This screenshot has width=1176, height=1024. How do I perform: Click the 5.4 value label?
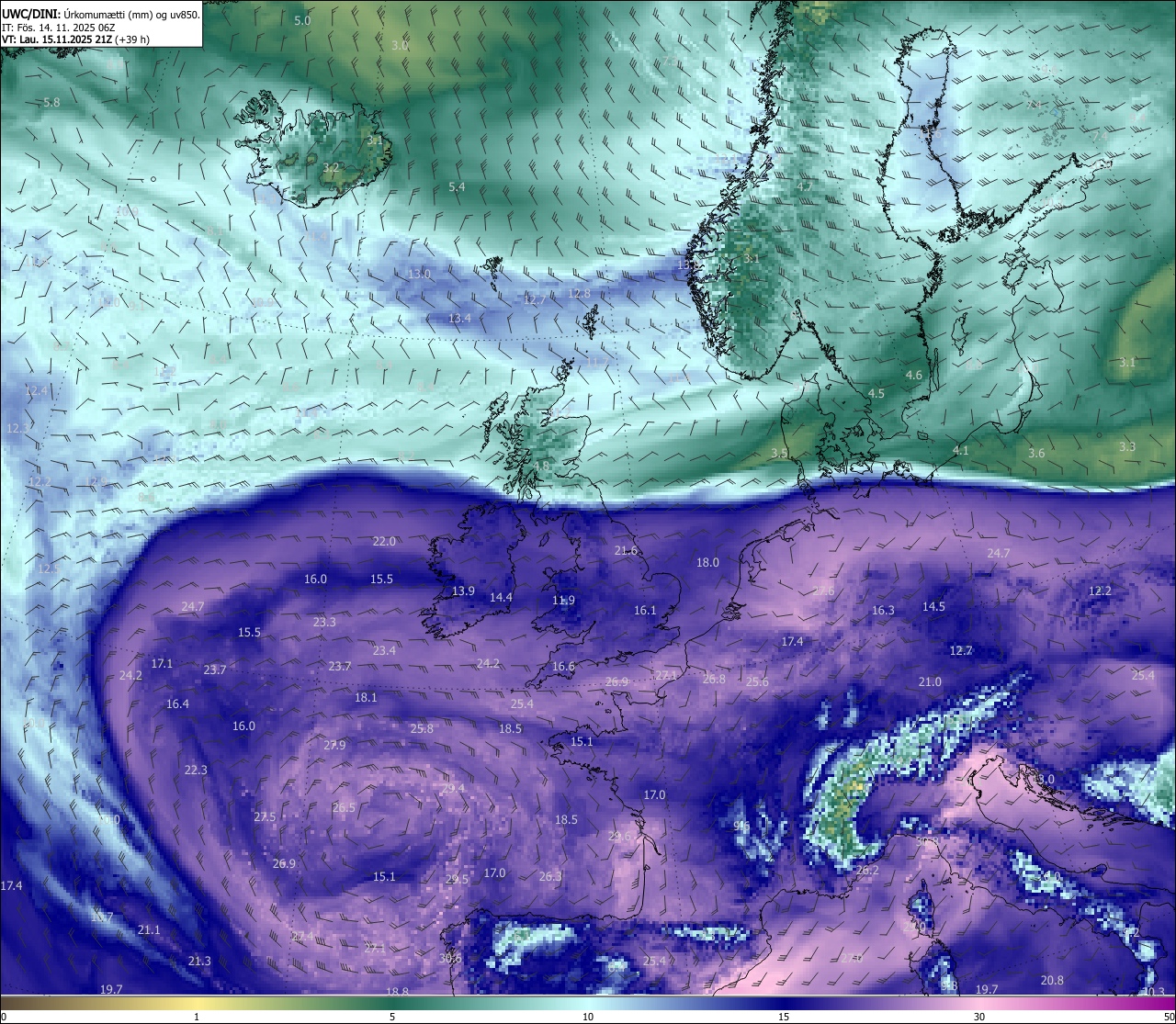457,187
